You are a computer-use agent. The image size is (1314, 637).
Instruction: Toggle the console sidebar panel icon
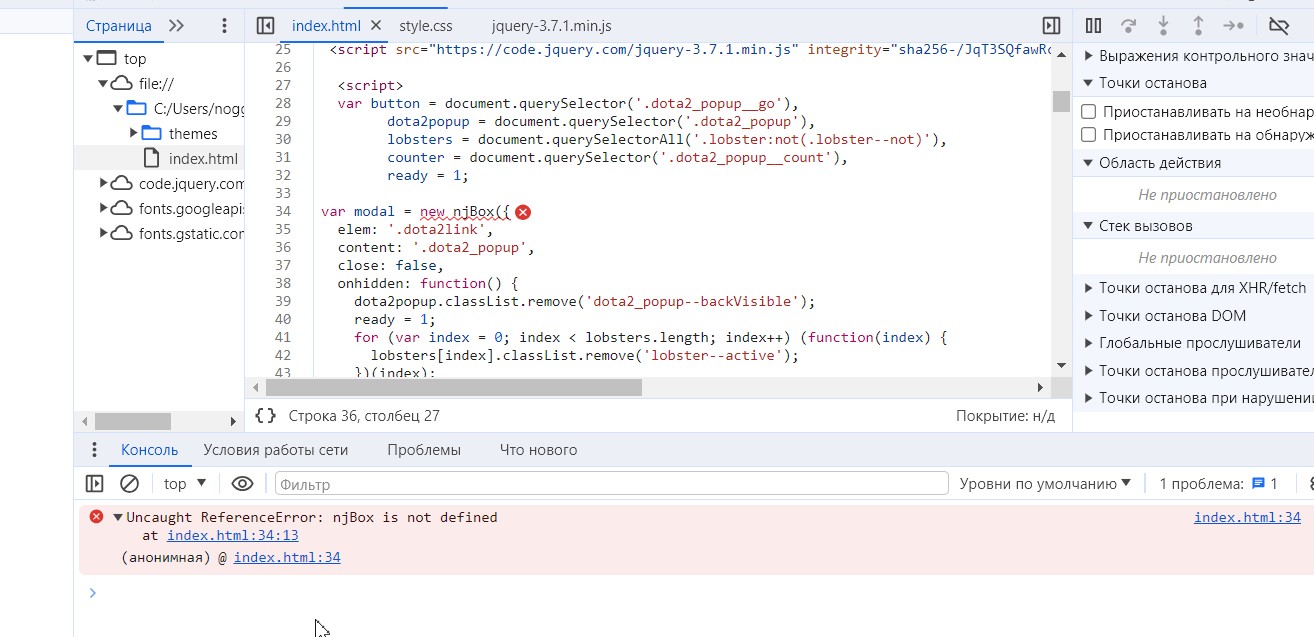coord(95,484)
